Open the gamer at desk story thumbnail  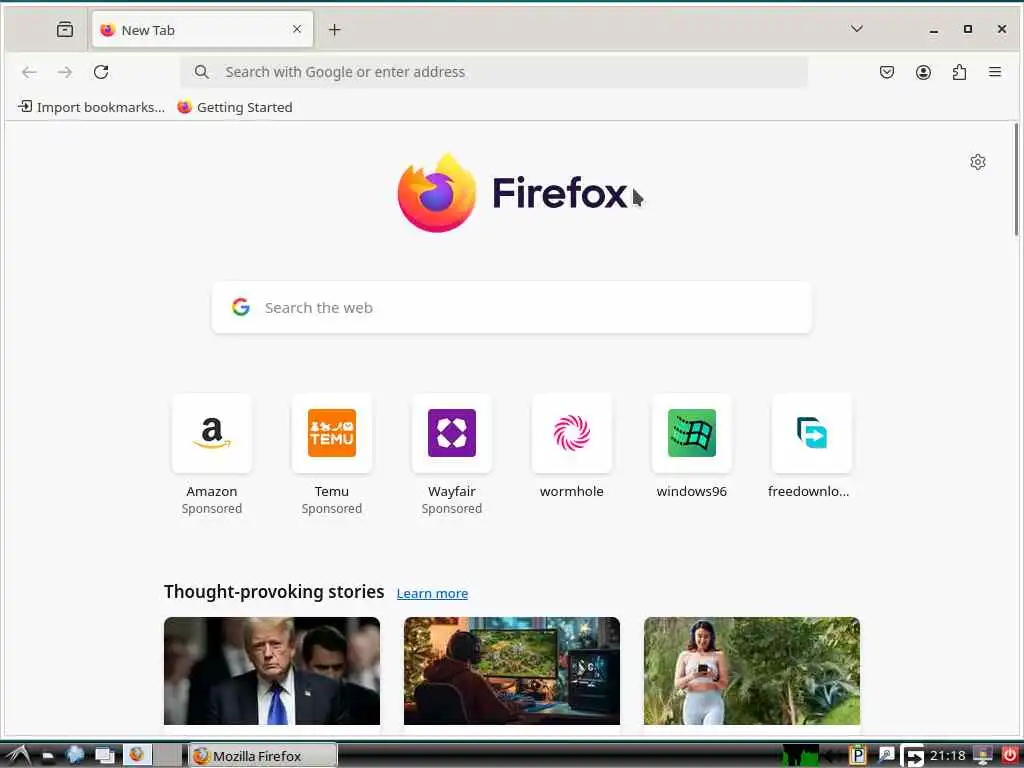(512, 671)
